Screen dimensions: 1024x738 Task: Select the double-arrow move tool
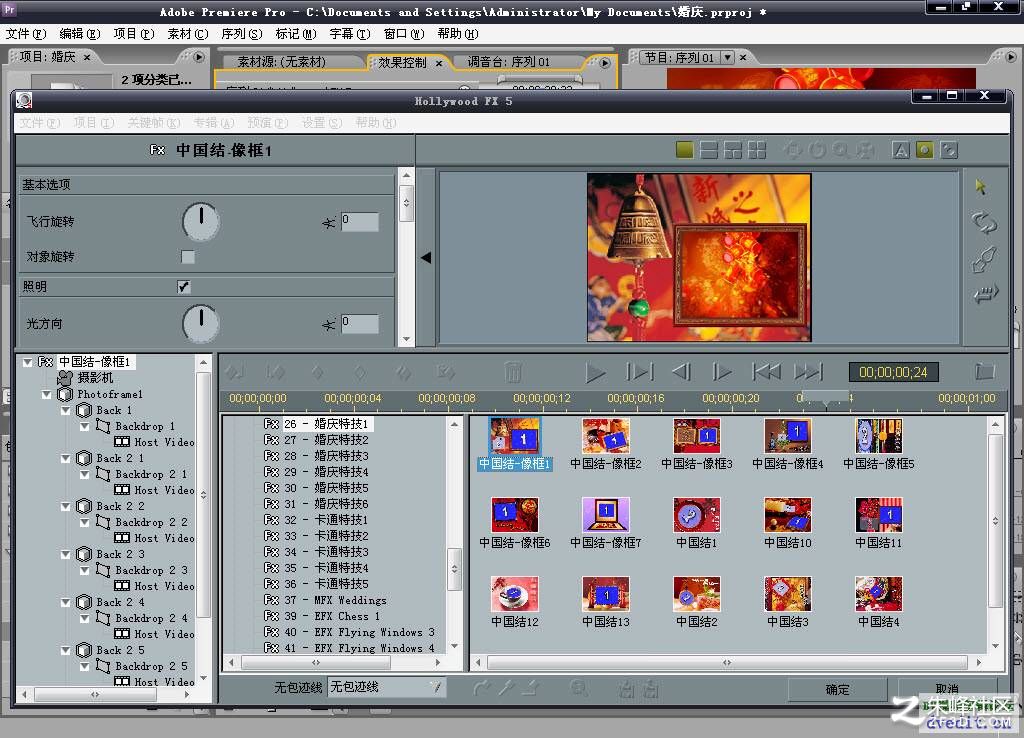click(x=985, y=294)
